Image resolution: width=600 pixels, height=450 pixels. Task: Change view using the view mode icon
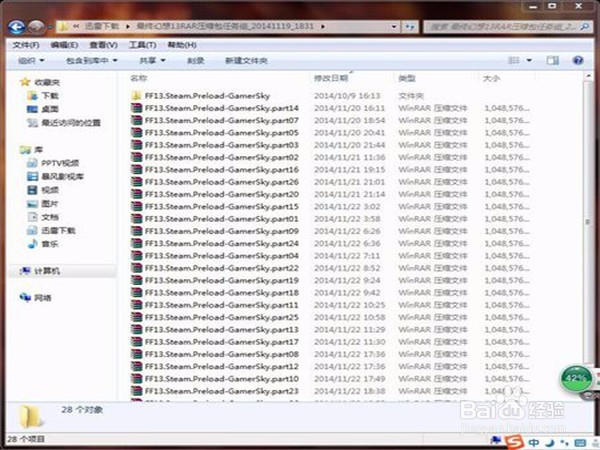(514, 60)
